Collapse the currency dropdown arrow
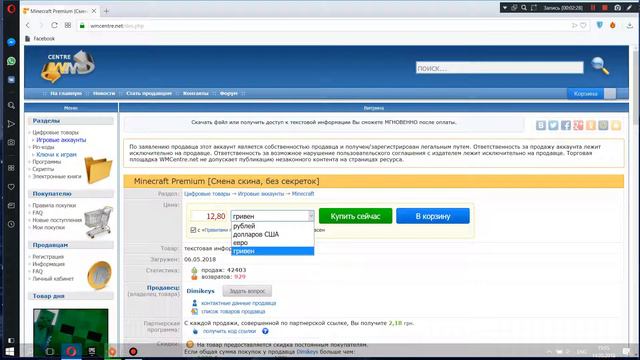Image resolution: width=640 pixels, height=360 pixels. (x=311, y=216)
